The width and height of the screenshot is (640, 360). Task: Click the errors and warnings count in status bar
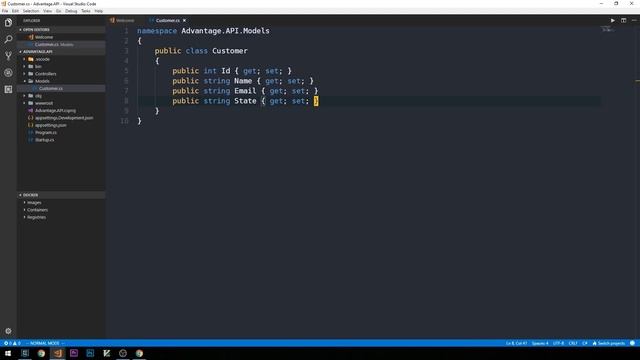[x=12, y=343]
